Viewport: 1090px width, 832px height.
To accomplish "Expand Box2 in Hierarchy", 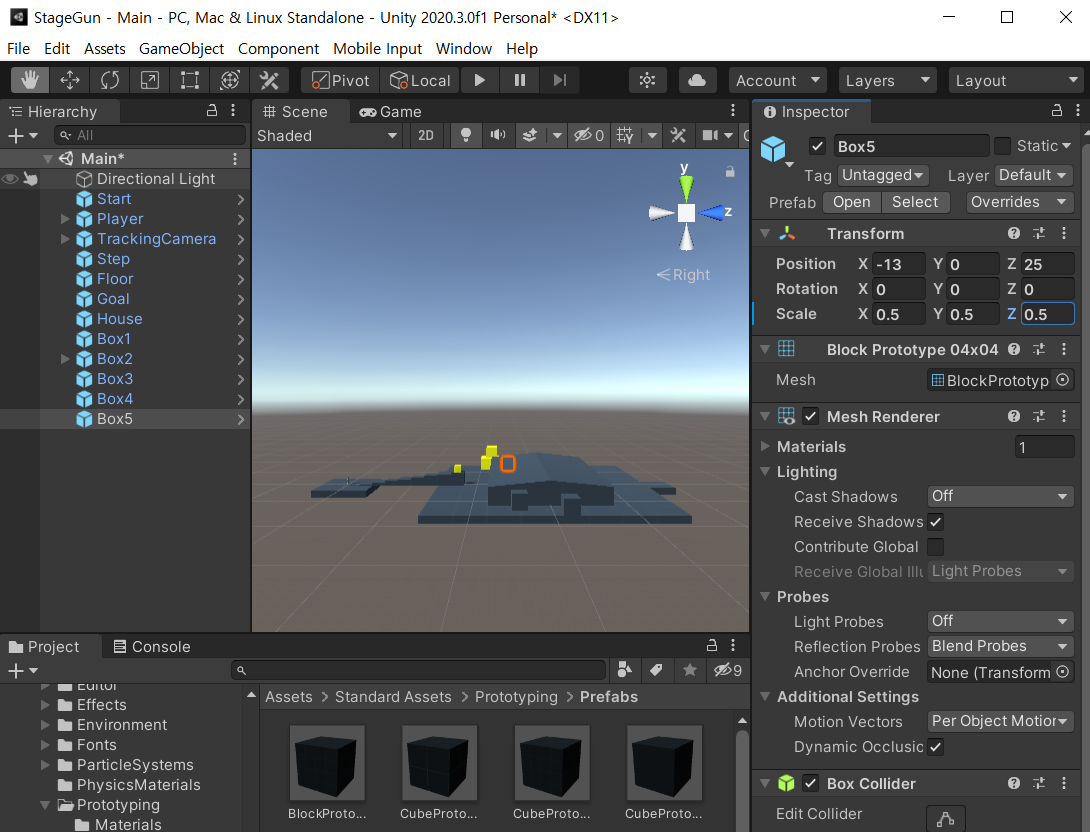I will [x=65, y=359].
